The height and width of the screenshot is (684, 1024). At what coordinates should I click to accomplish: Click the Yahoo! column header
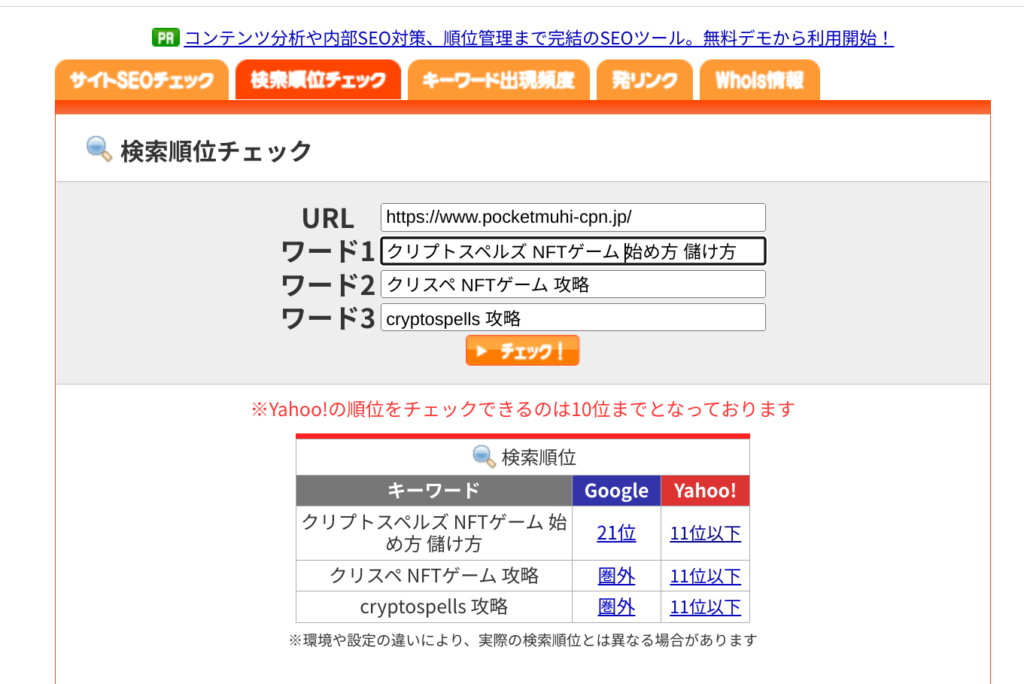[x=705, y=491]
